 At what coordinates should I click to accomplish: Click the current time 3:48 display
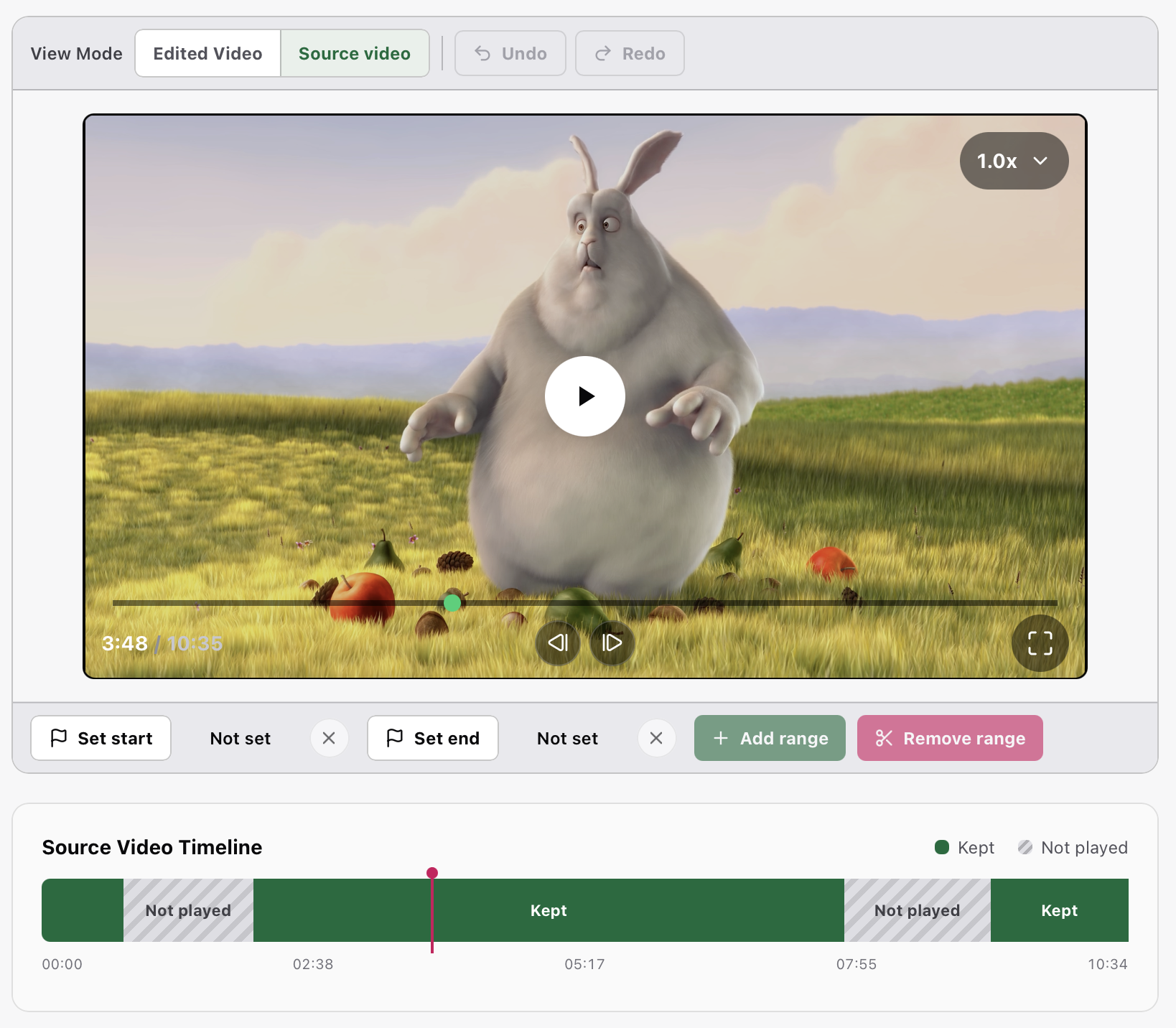click(125, 643)
